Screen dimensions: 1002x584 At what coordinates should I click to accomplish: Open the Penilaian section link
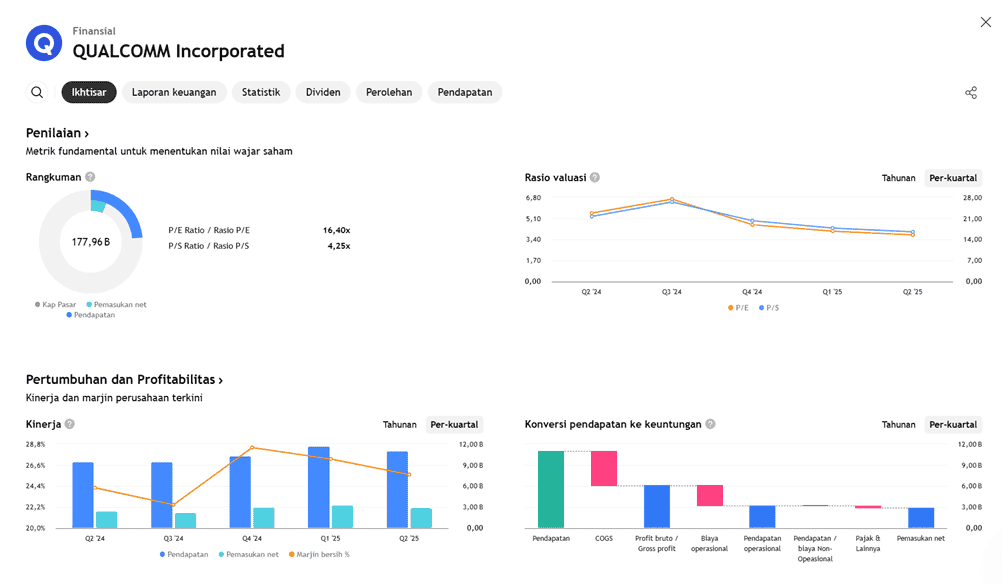pos(58,133)
